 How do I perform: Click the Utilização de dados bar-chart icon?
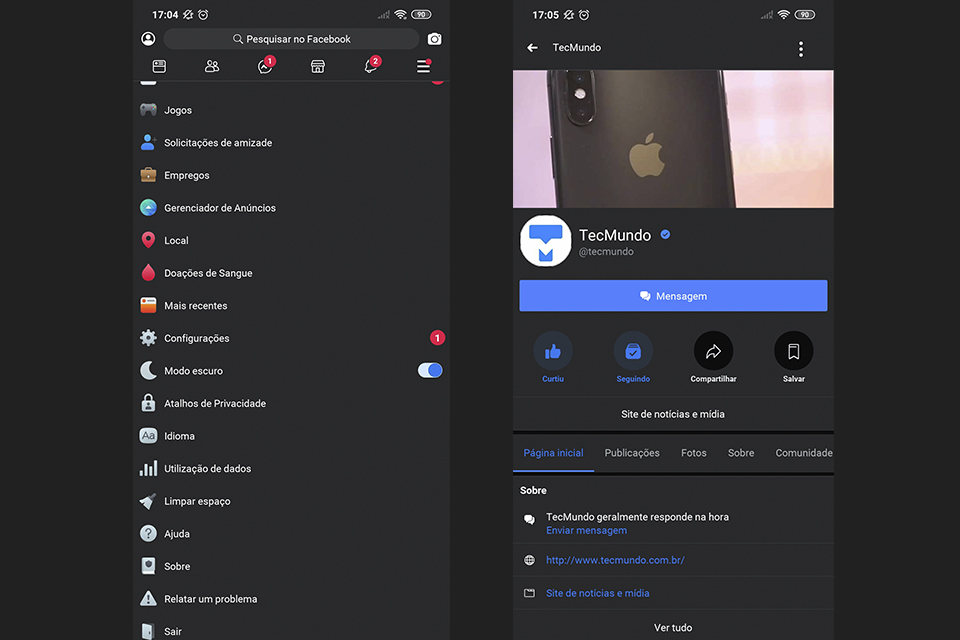click(x=148, y=468)
